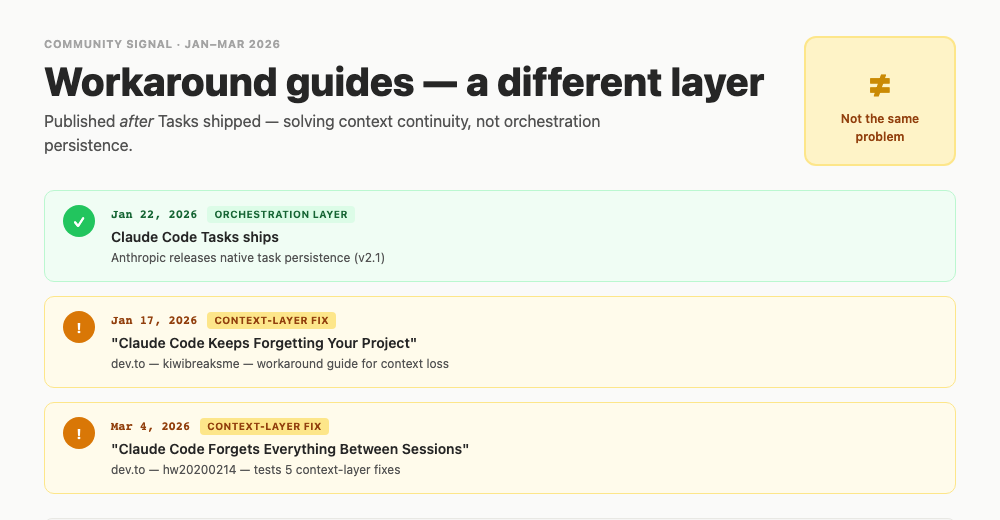The width and height of the screenshot is (1000, 520).
Task: Click the Jan 17, 2026 date label
Action: (x=154, y=320)
